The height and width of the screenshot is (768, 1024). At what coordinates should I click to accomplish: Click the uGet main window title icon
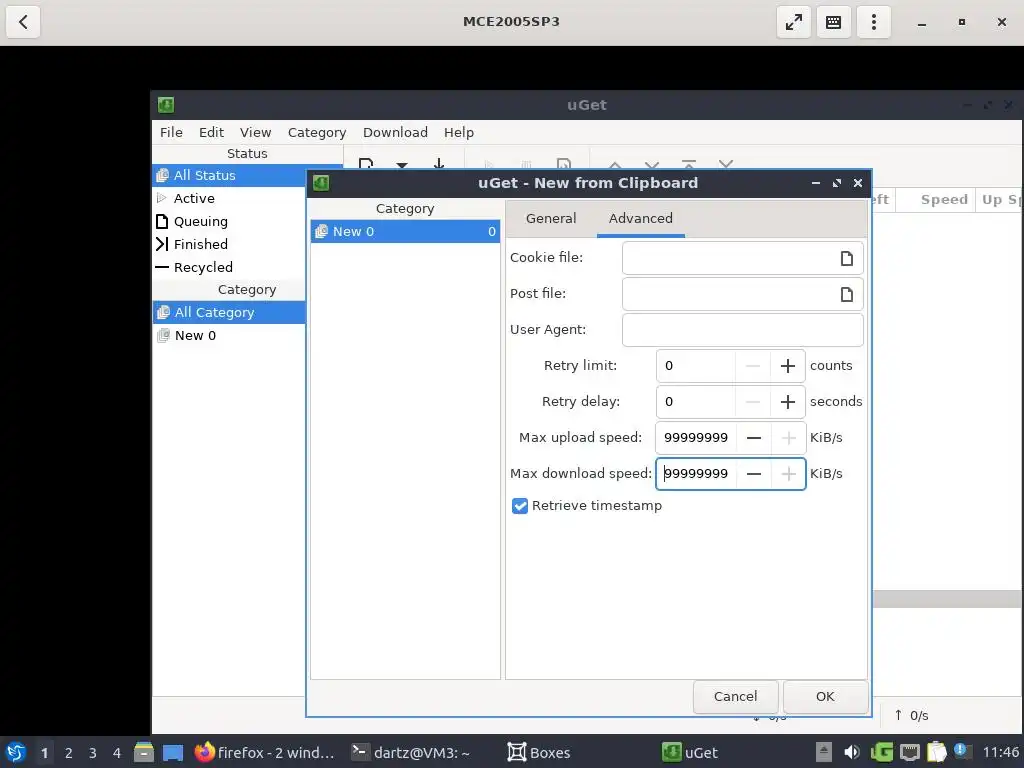point(166,104)
